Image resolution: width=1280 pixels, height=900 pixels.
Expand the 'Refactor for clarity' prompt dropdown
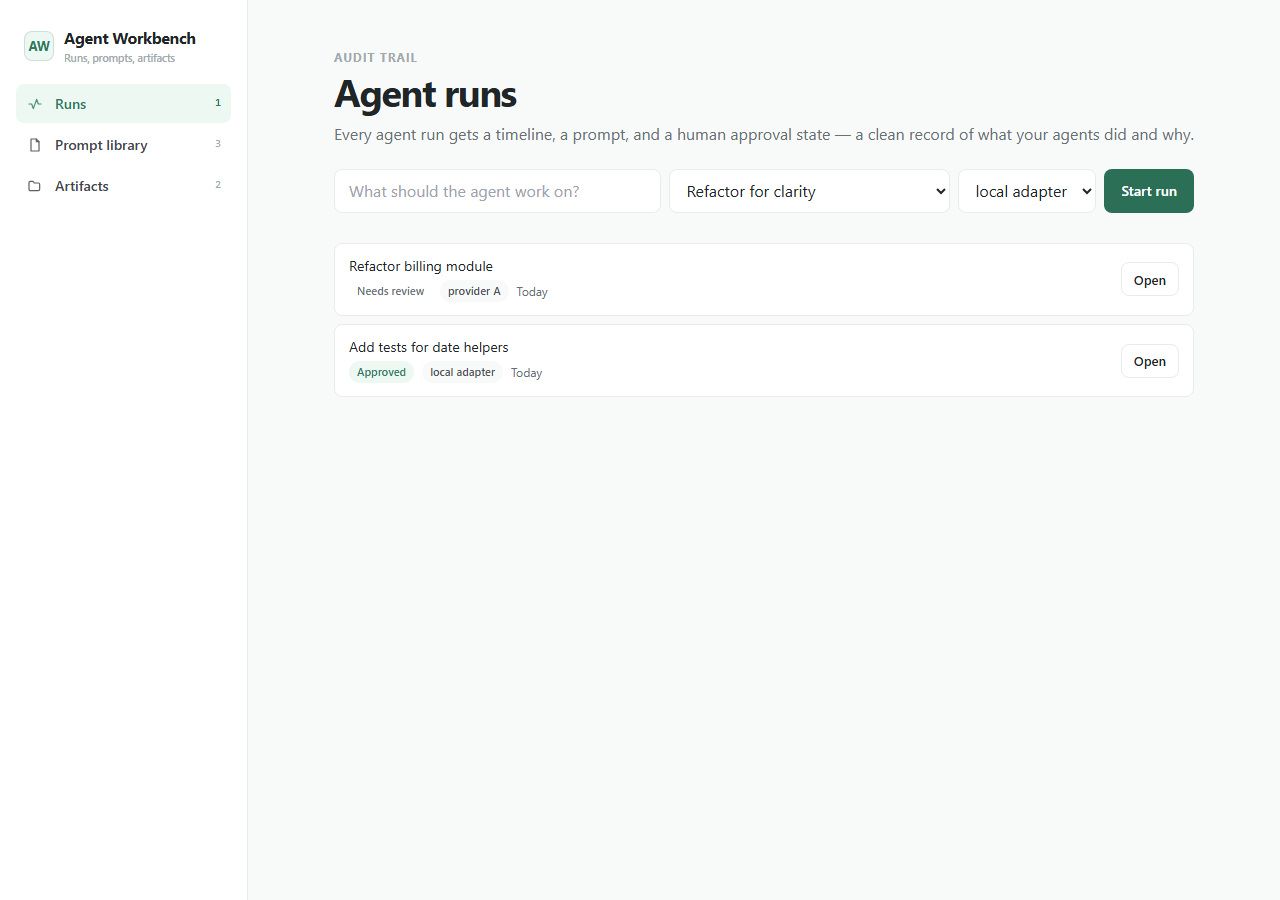[x=809, y=191]
